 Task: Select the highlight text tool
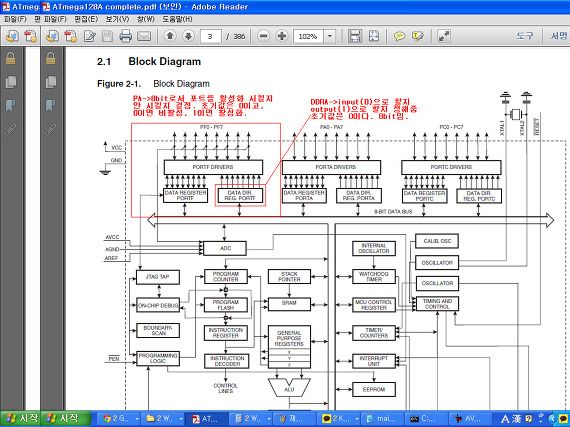point(418,36)
